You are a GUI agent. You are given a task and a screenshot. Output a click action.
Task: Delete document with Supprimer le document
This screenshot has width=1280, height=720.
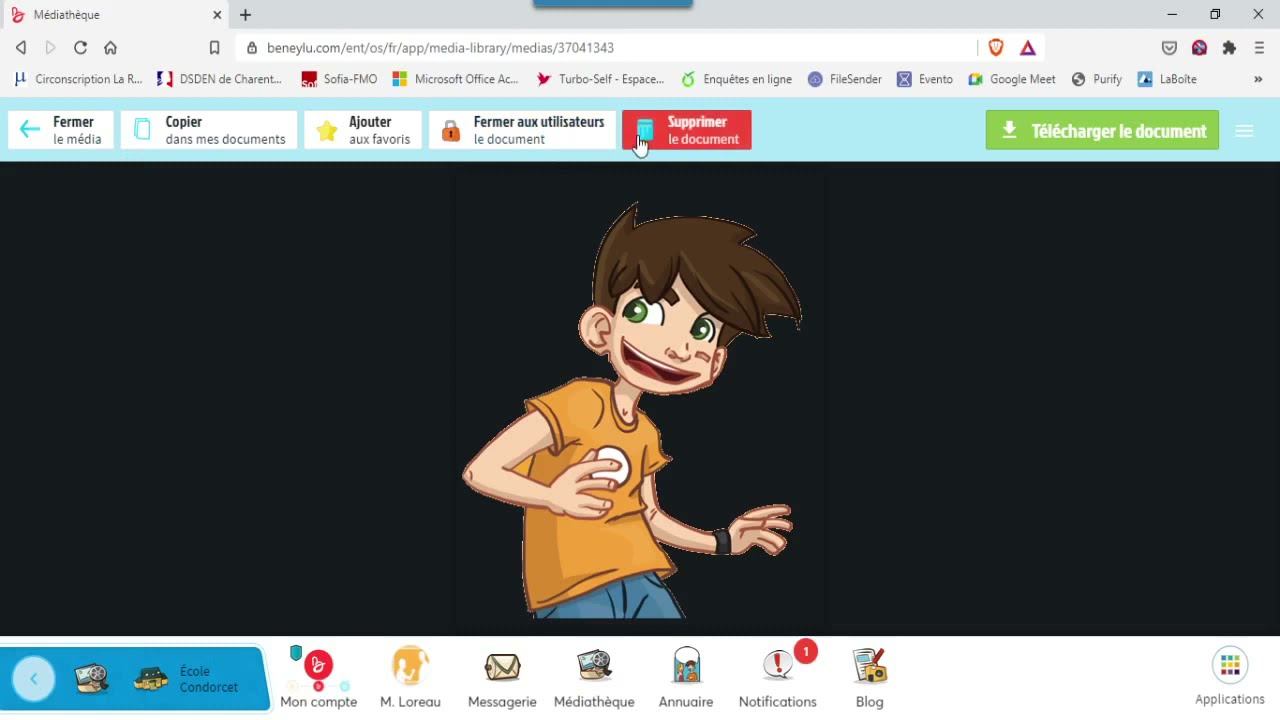coord(687,130)
